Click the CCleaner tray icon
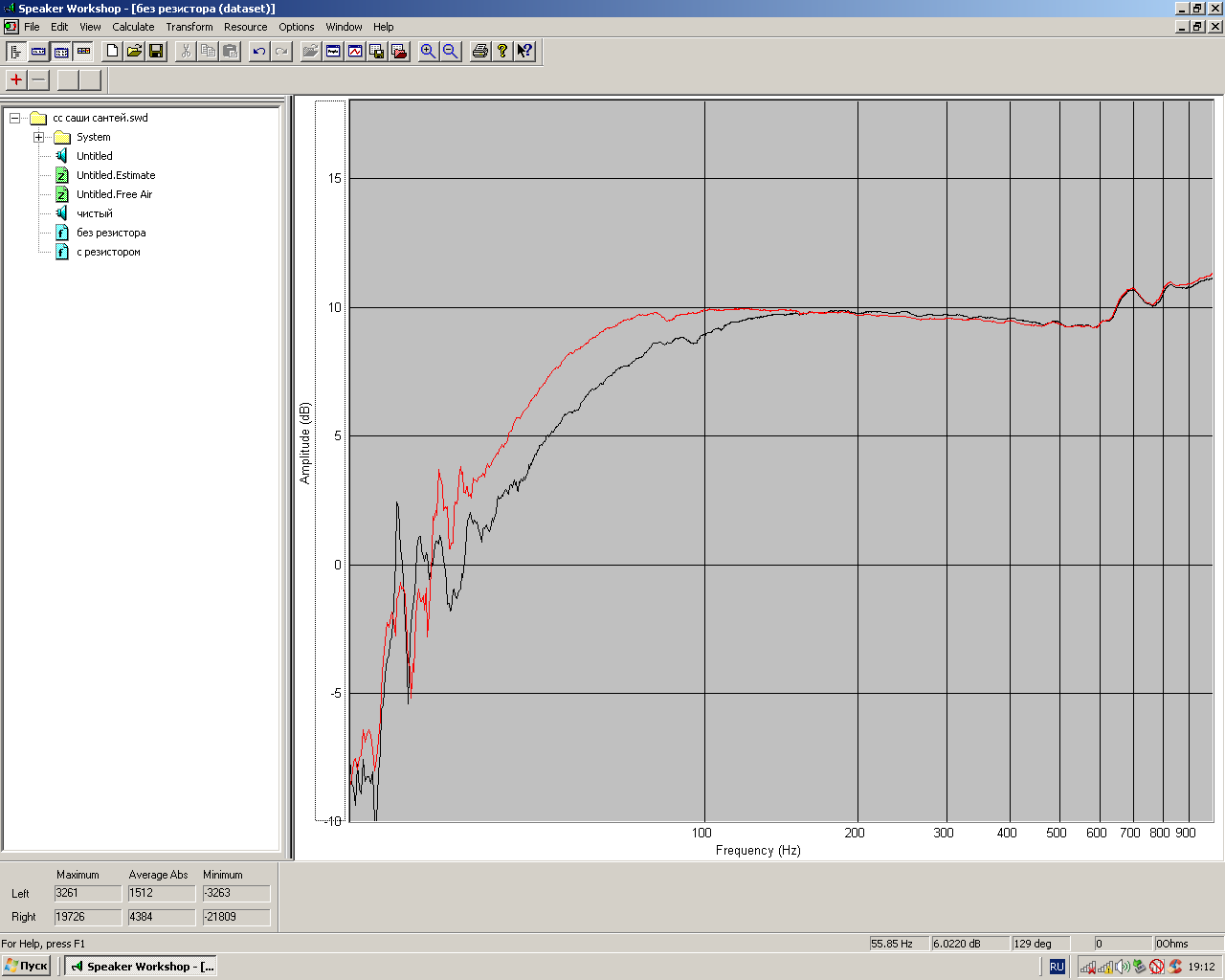Screen dimensions: 1225x980 (x=1175, y=967)
